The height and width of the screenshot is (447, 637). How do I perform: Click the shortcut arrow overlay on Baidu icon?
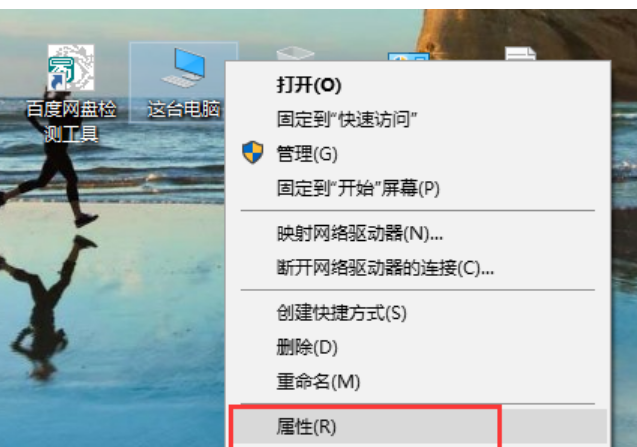pos(56,82)
